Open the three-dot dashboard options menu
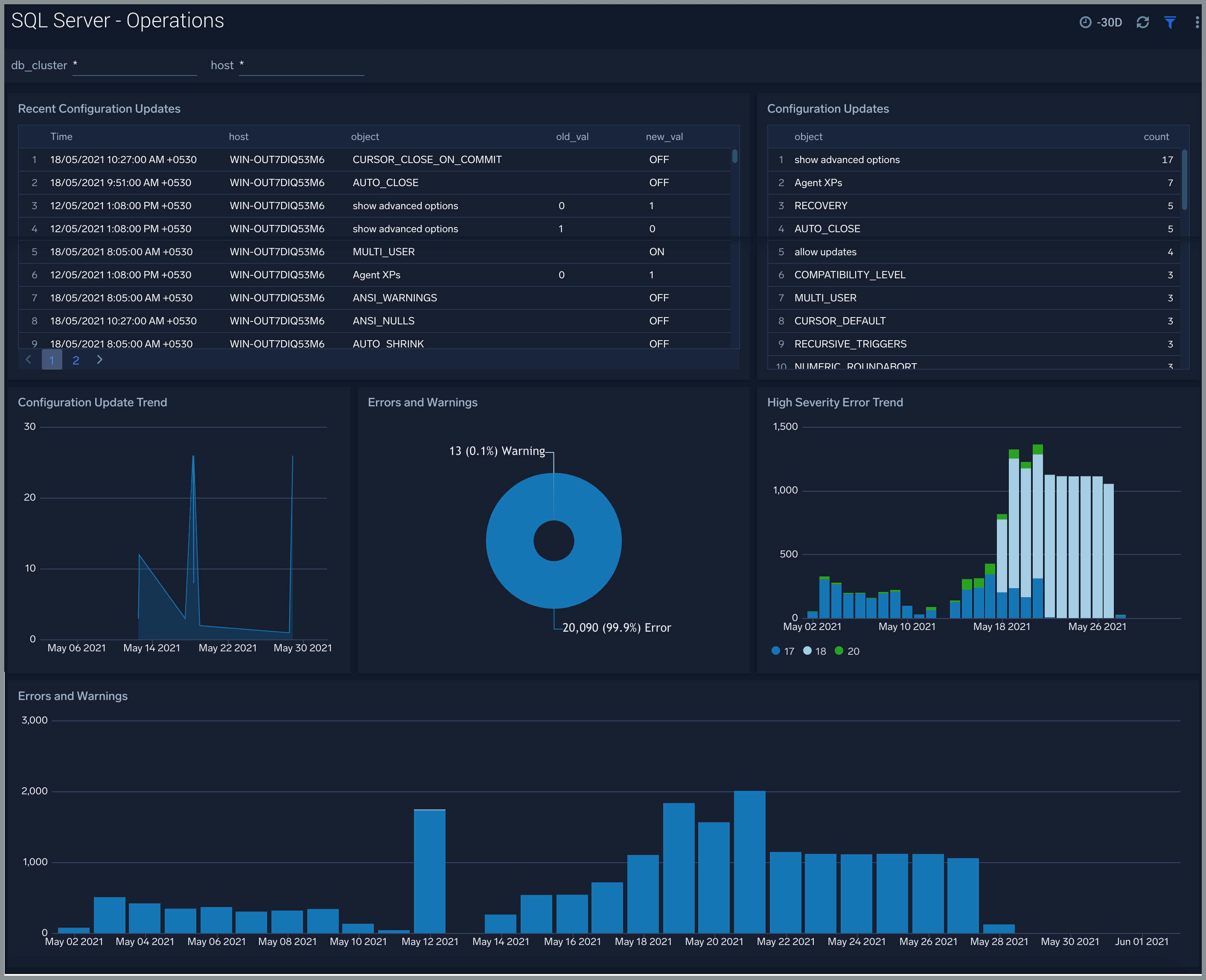Screen dimensions: 1206x980 click(1197, 22)
